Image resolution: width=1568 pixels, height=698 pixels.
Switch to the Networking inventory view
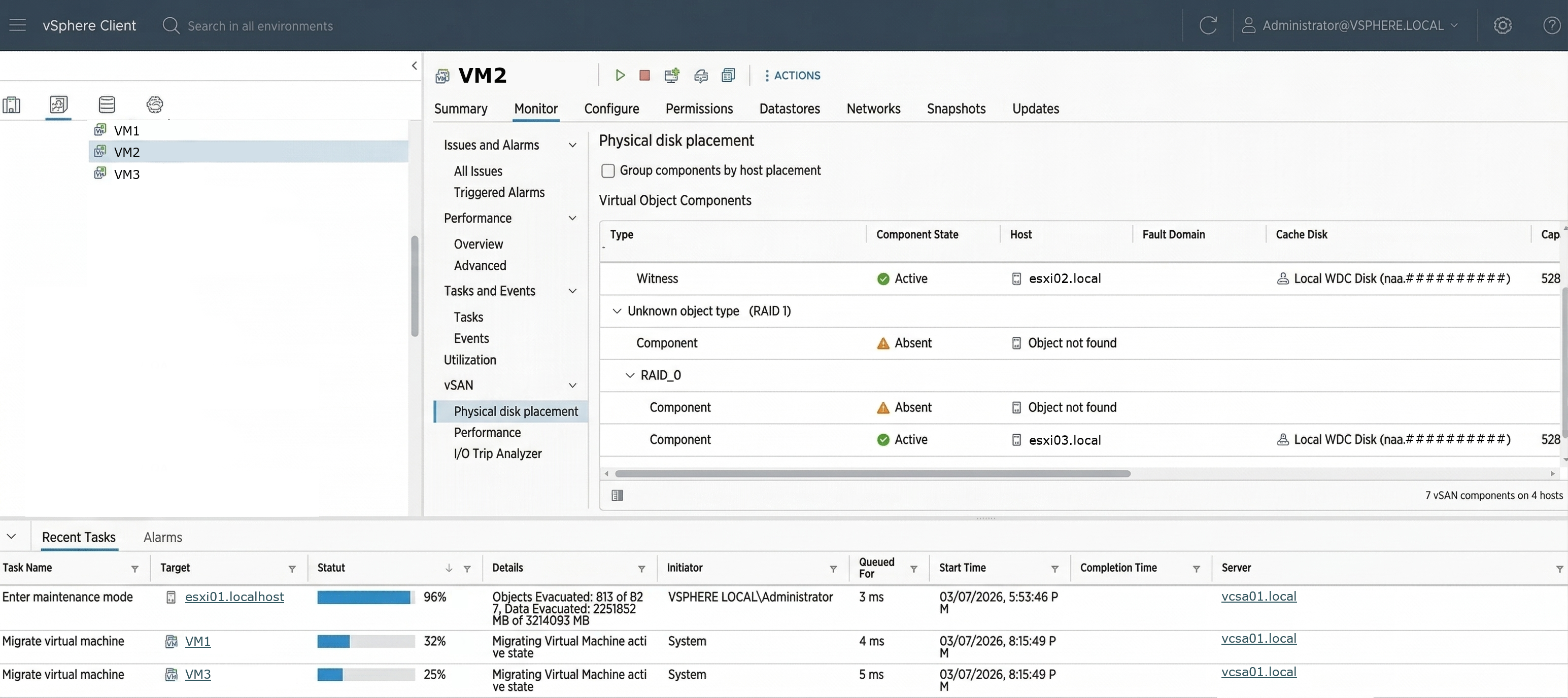pos(155,104)
